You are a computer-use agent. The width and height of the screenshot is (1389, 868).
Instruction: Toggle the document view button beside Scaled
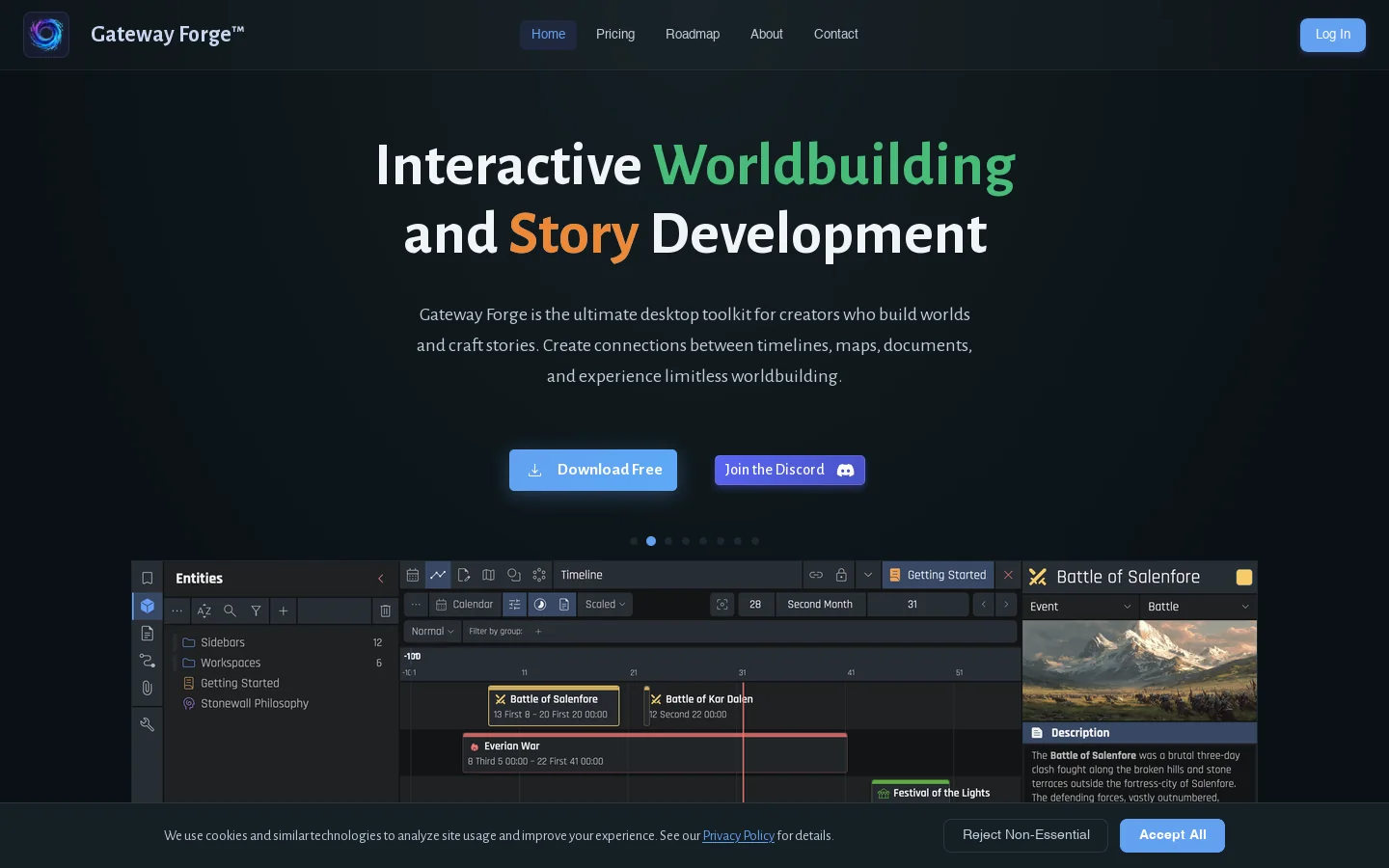[x=564, y=605]
